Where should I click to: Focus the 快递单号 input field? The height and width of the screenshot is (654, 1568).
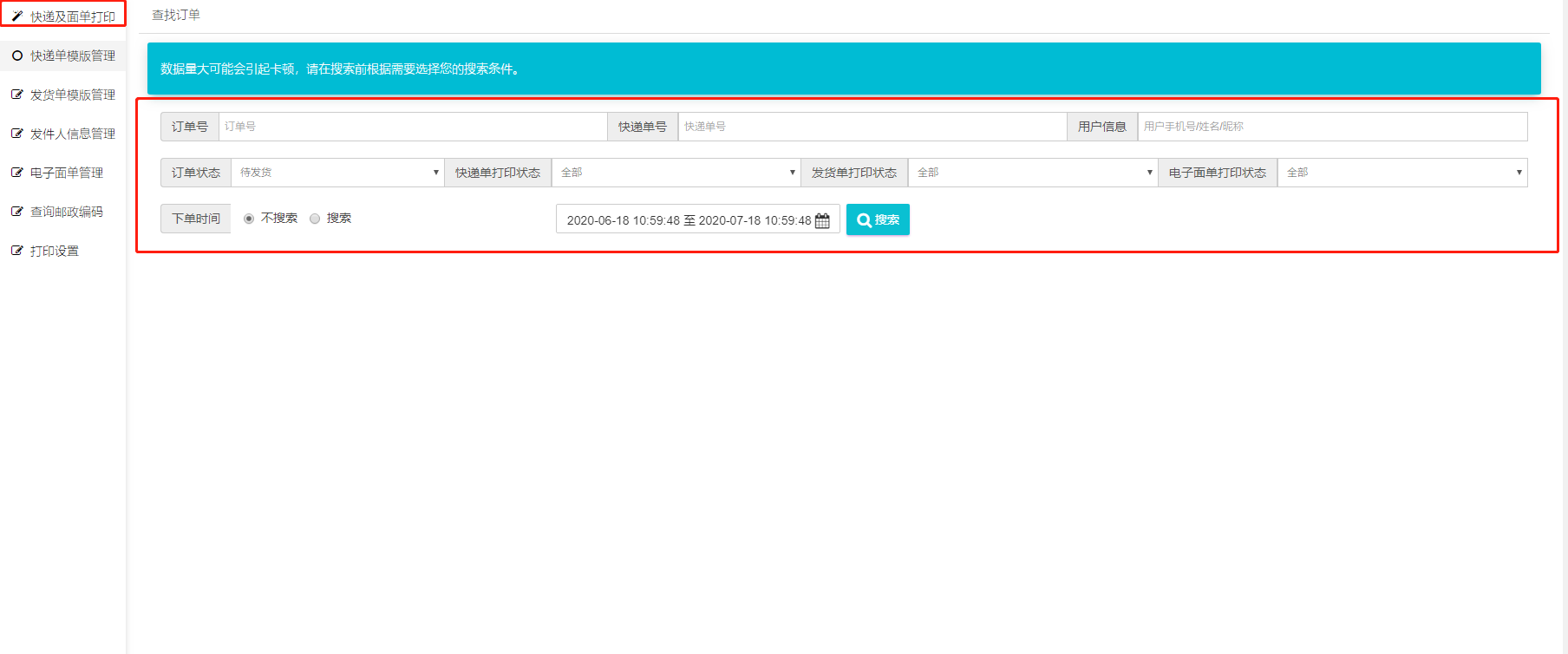pyautogui.click(x=872, y=127)
